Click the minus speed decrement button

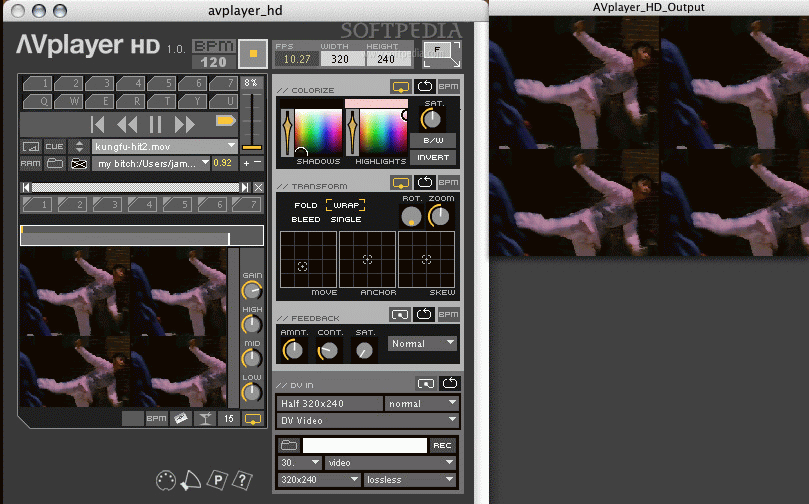(x=257, y=162)
